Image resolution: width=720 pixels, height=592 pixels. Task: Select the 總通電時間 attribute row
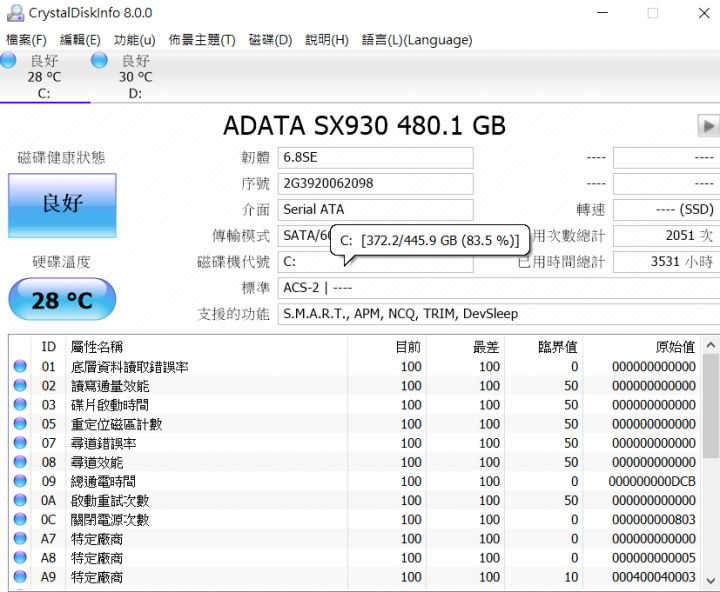(x=354, y=481)
